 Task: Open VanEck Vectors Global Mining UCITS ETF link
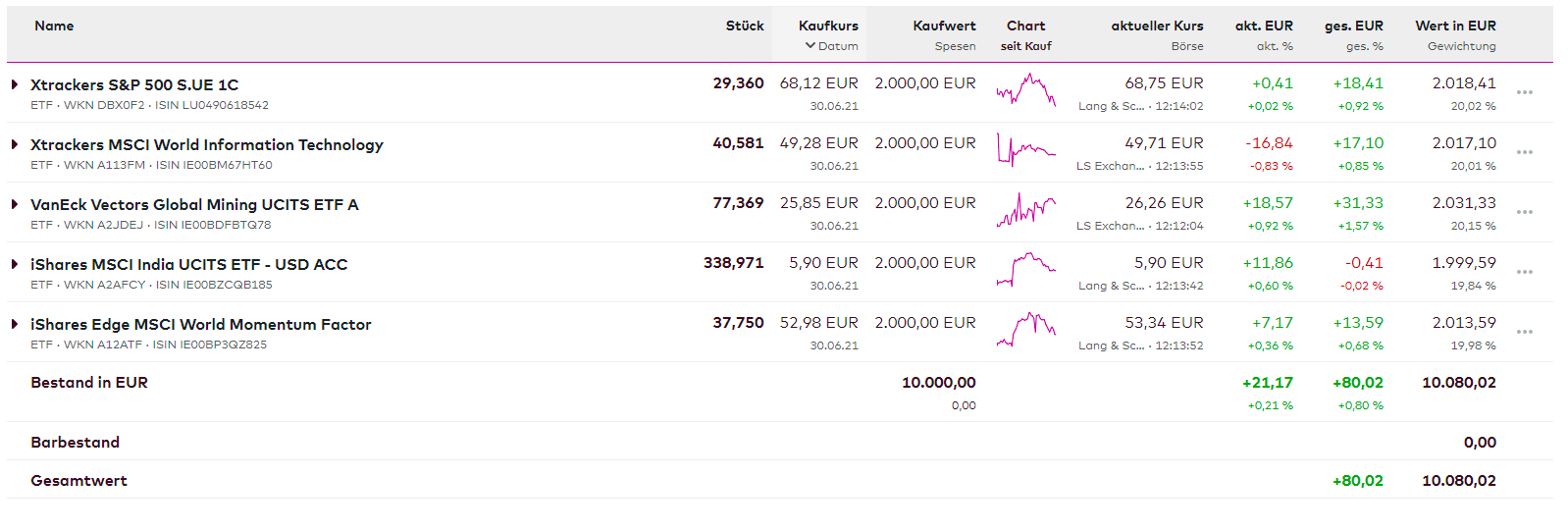[194, 204]
